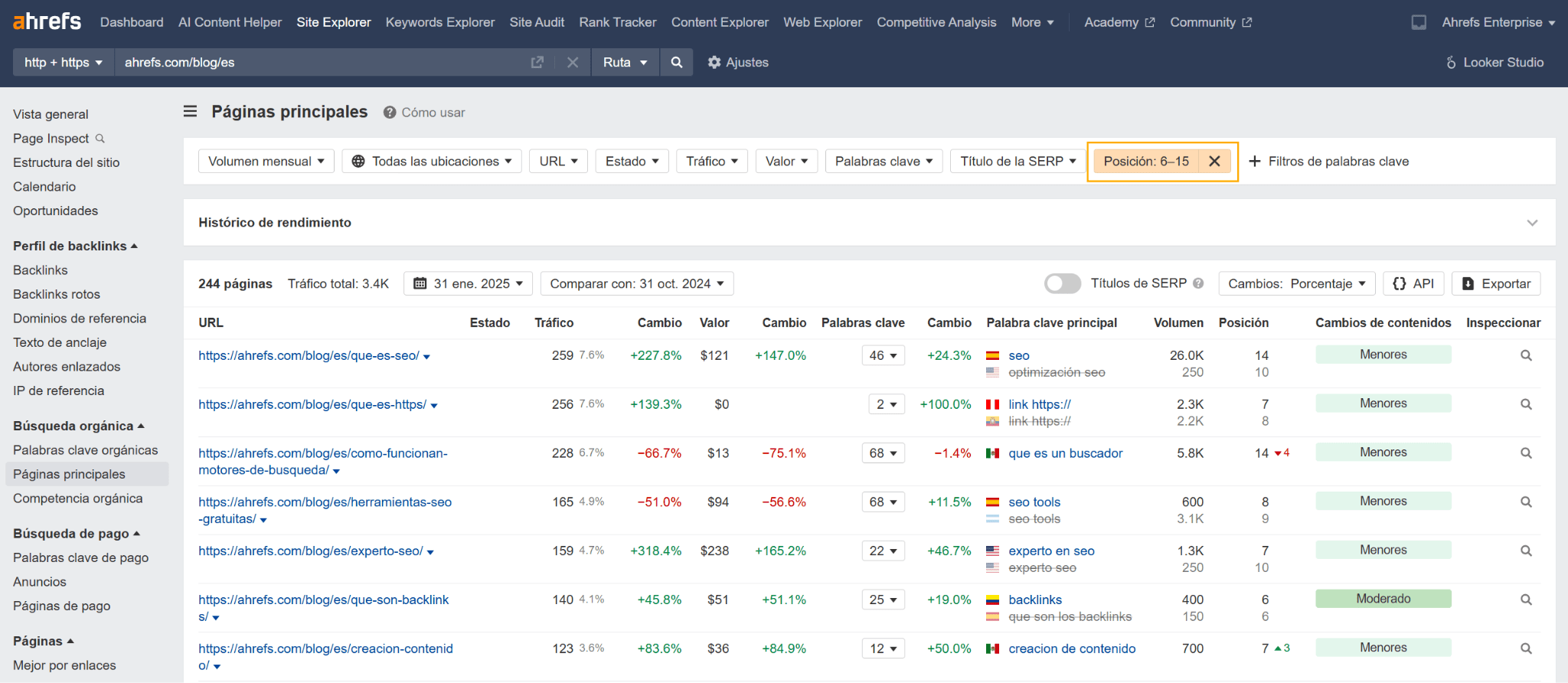Open the notifications screen icon
Viewport: 1568px width, 683px height.
click(x=1419, y=22)
